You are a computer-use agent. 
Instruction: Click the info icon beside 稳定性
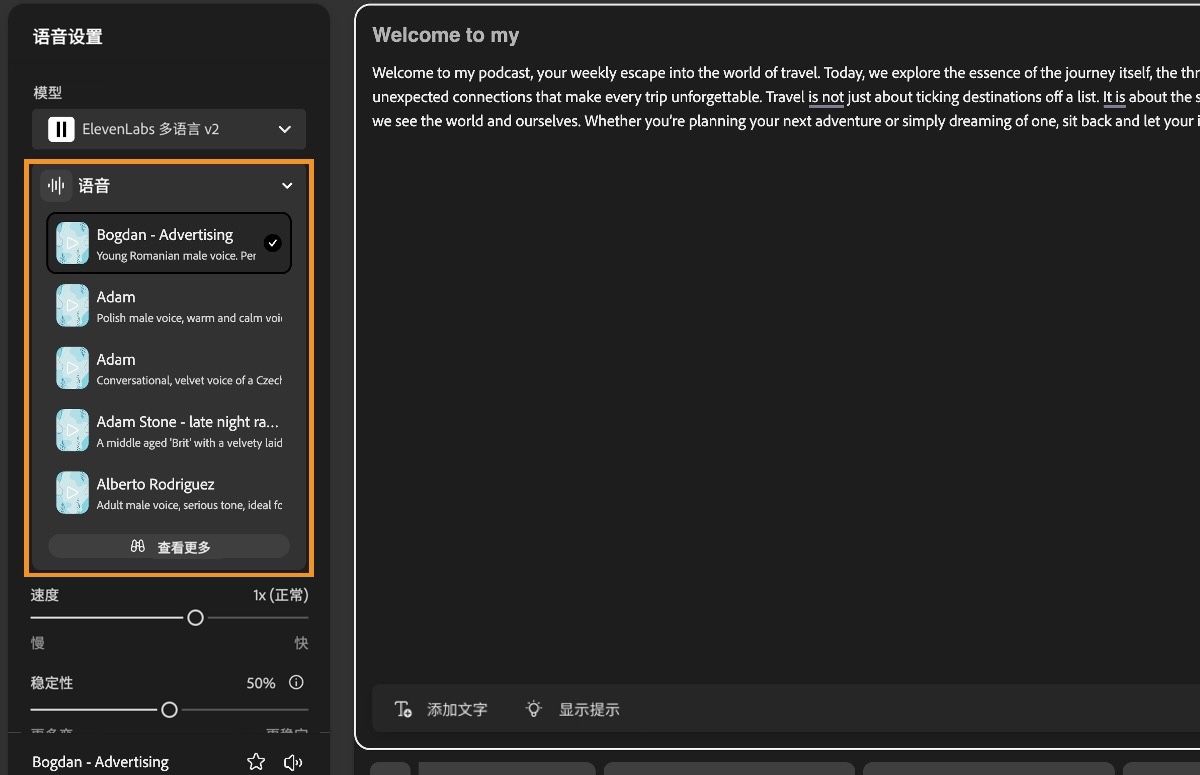point(296,683)
